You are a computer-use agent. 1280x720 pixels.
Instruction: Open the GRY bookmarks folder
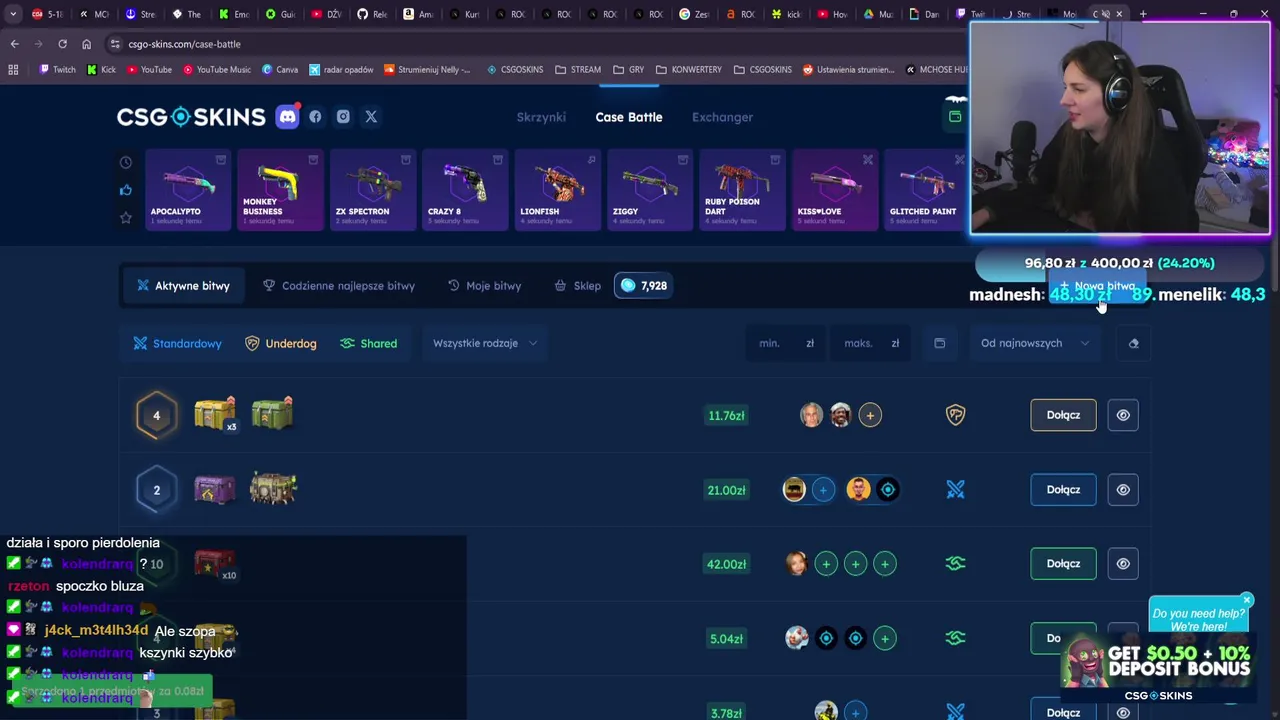629,70
